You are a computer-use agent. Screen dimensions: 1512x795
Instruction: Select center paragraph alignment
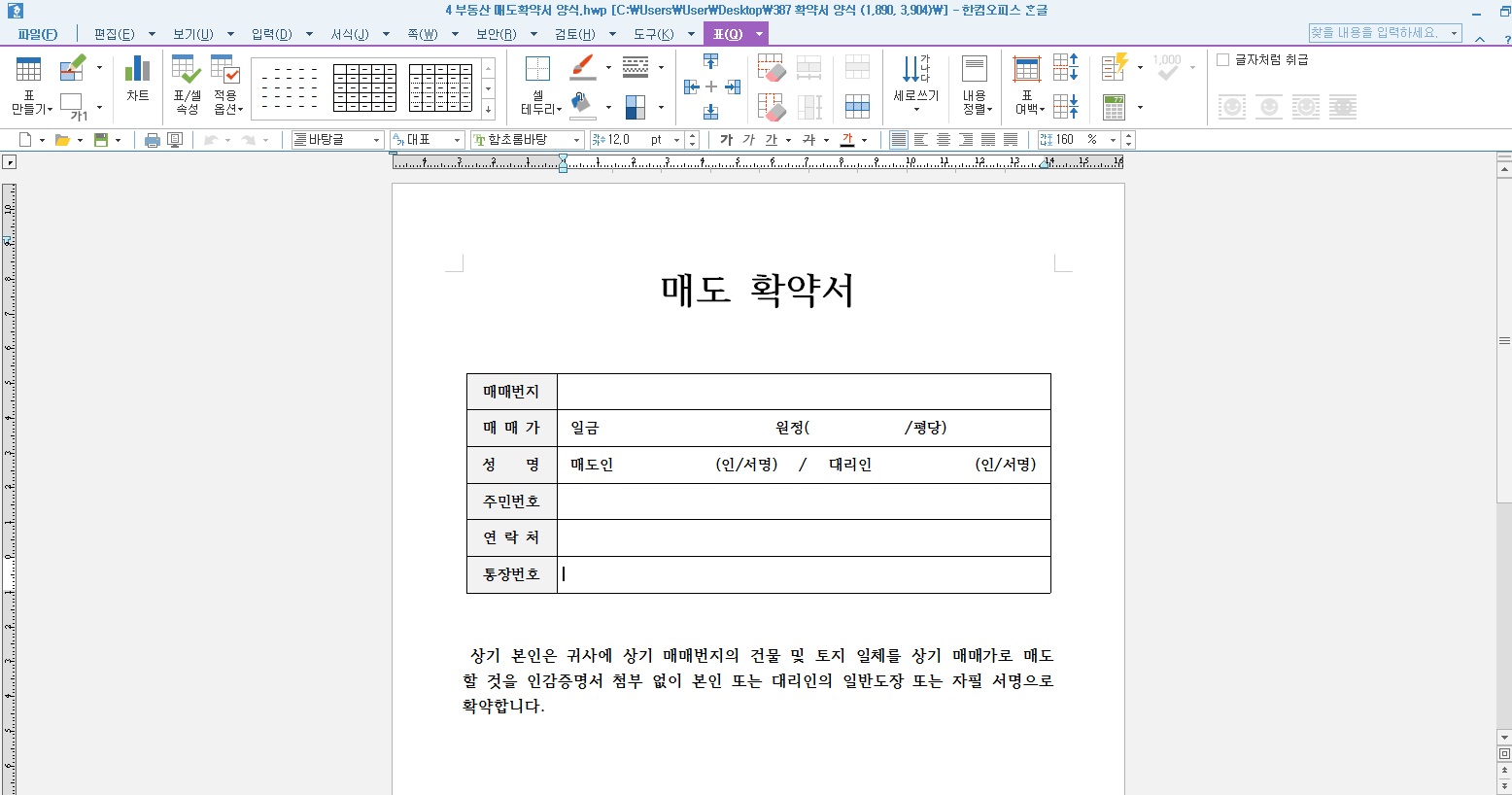[x=944, y=140]
